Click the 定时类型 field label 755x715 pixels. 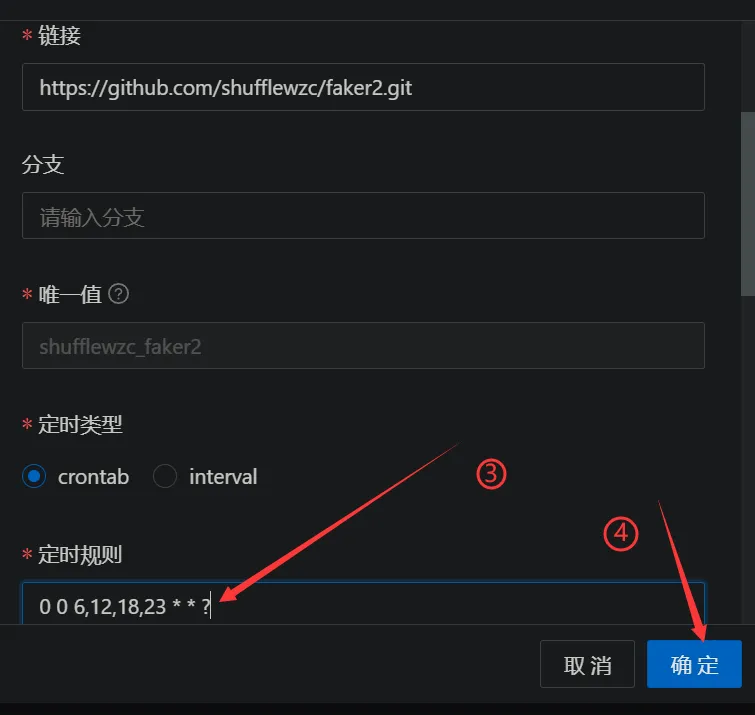tap(80, 425)
